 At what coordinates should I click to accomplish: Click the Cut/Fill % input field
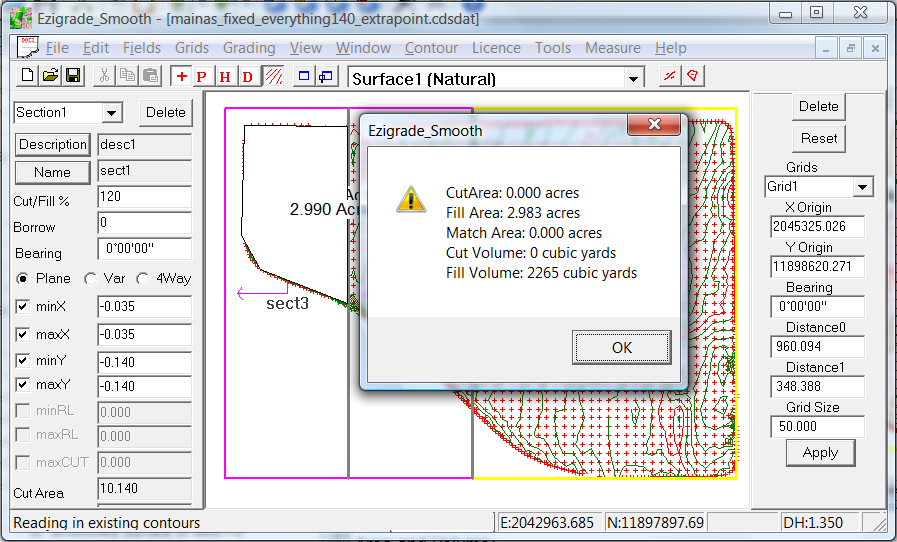[144, 197]
